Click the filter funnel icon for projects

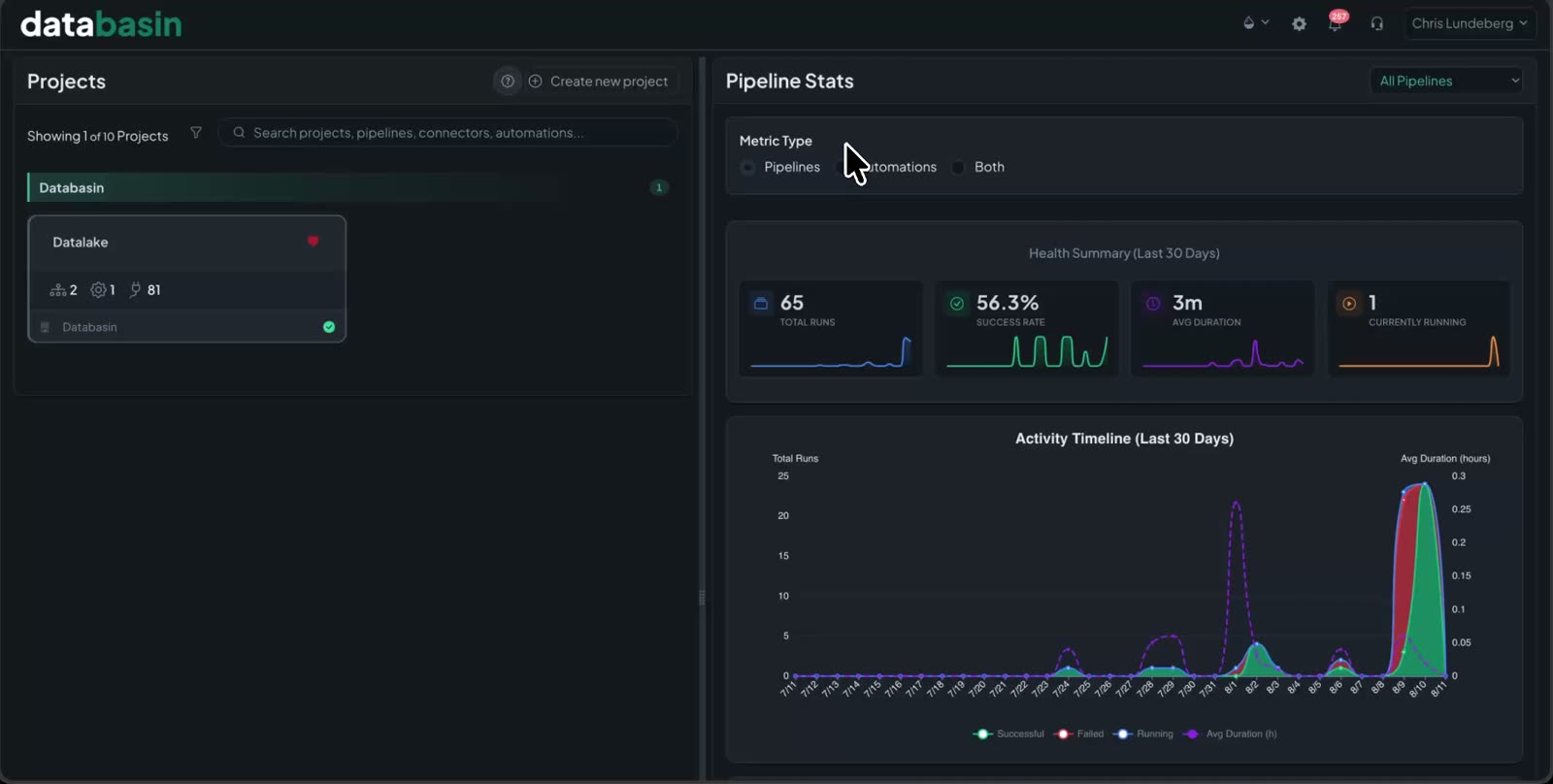(x=196, y=133)
